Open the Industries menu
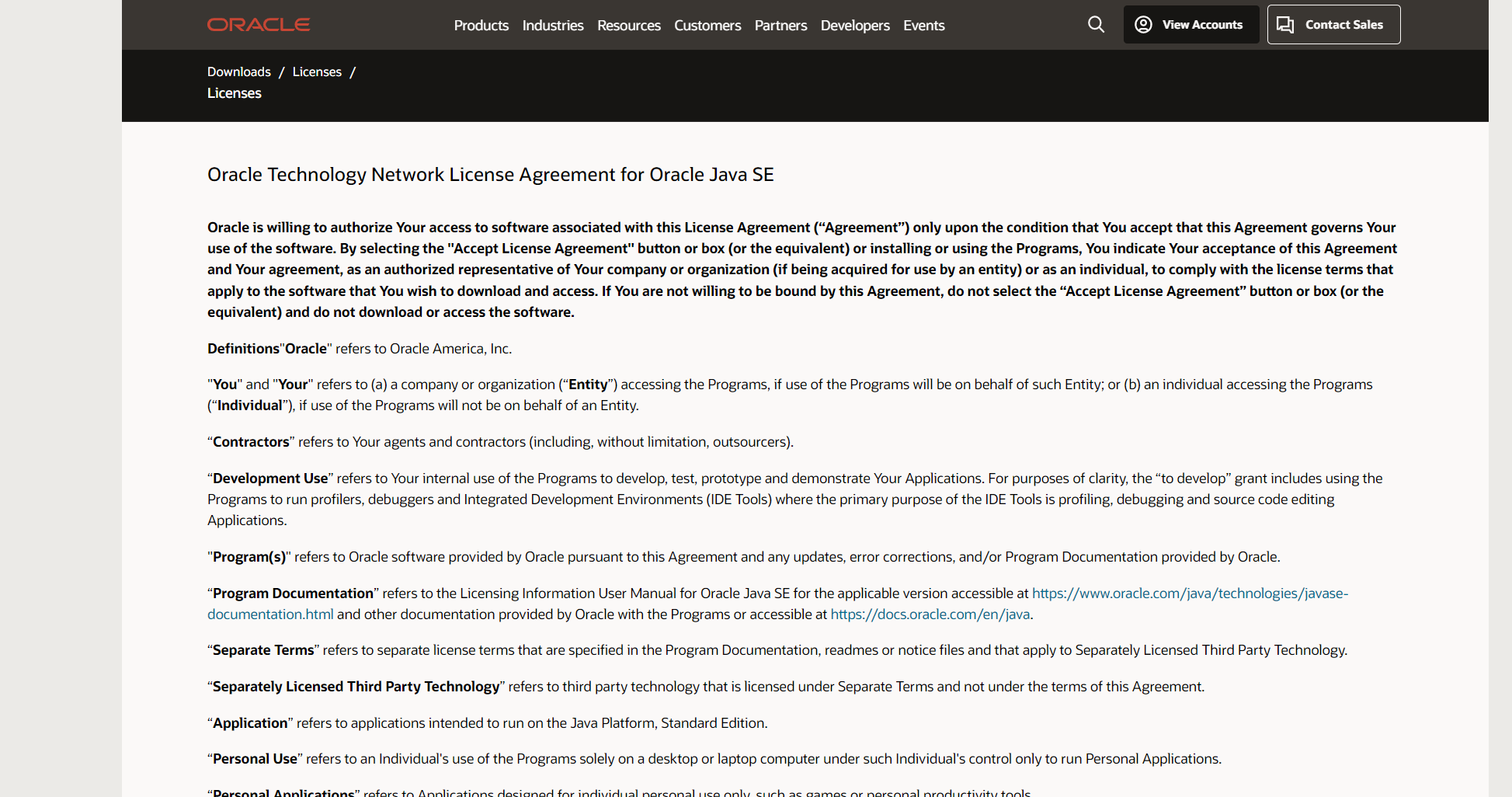Viewport: 1512px width, 797px height. pyautogui.click(x=553, y=26)
